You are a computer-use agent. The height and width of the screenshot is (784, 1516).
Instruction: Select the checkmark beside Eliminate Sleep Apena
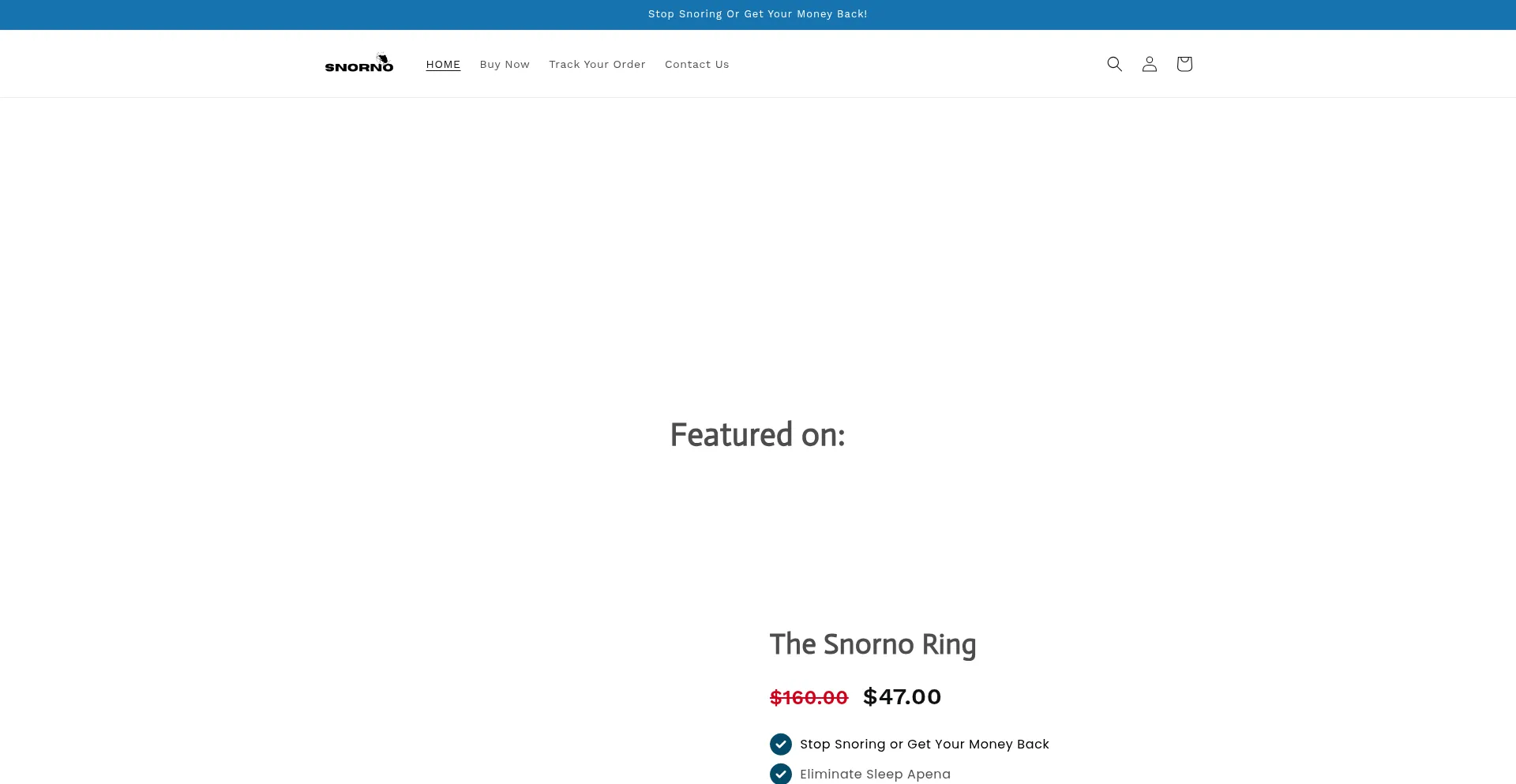(x=780, y=774)
